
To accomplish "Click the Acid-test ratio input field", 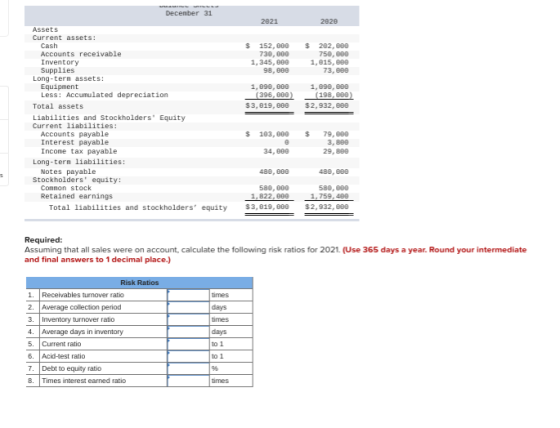I will 188,356.
